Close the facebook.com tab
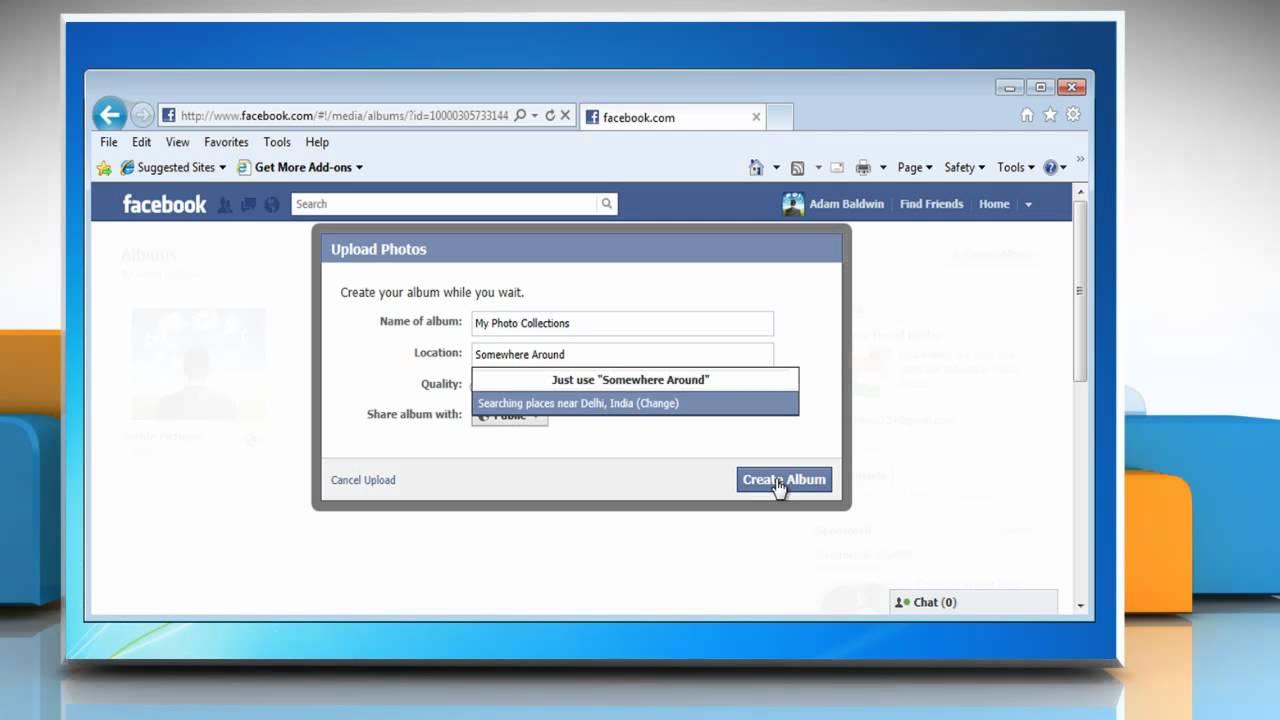Screen dimensions: 1280x720 756,117
